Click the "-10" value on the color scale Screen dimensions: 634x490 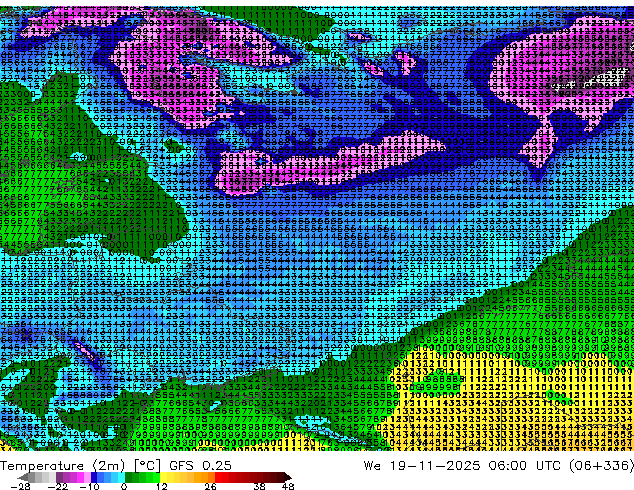(89, 486)
